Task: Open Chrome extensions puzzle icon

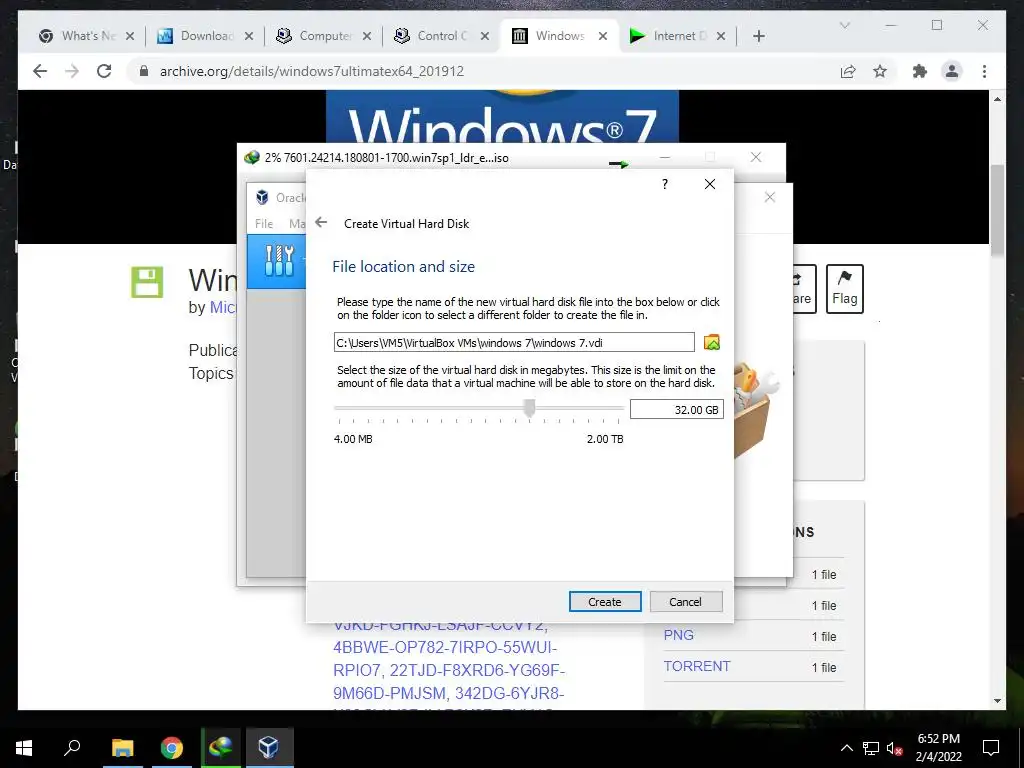Action: [x=920, y=71]
